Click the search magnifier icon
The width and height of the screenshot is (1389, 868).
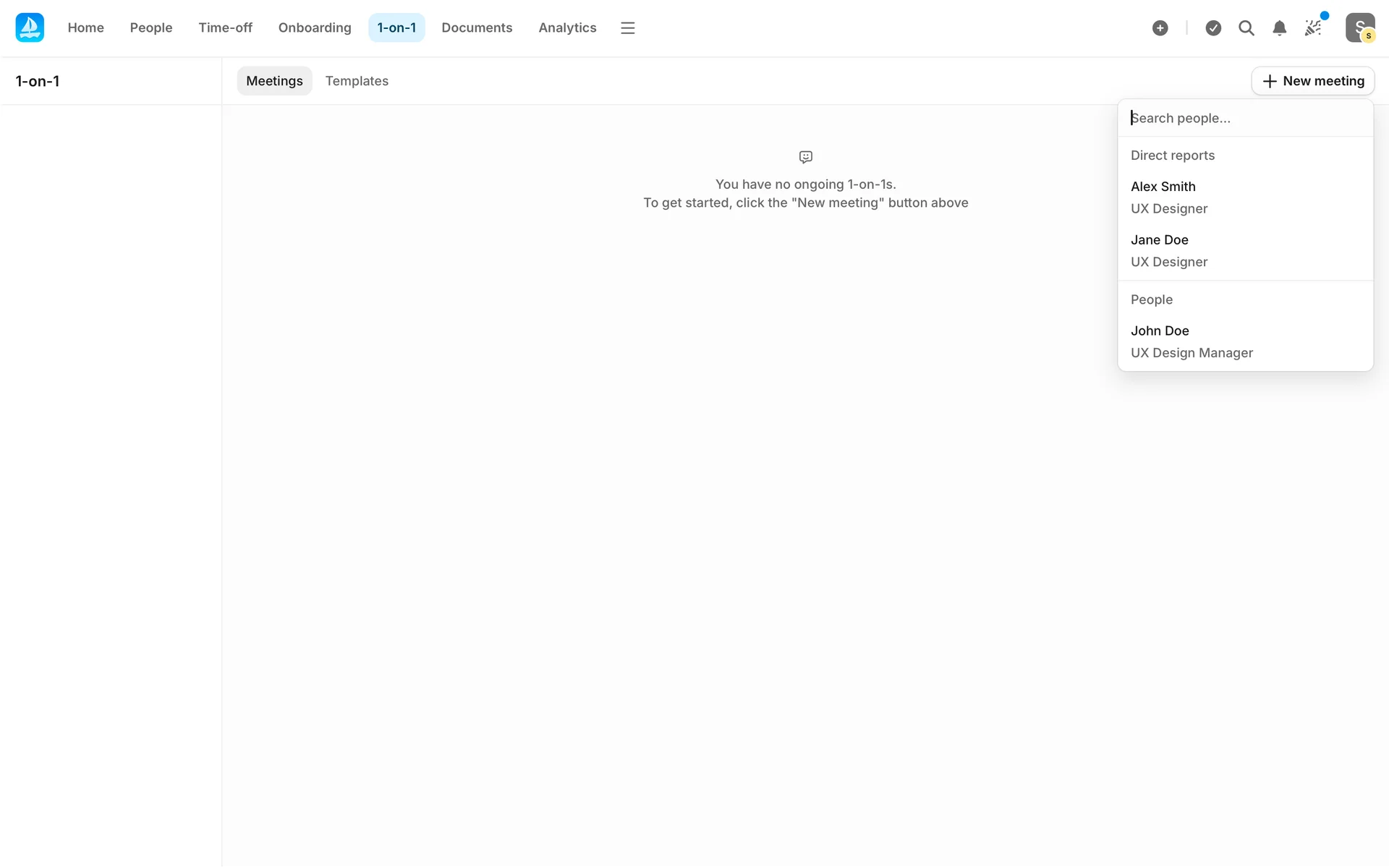pos(1246,27)
